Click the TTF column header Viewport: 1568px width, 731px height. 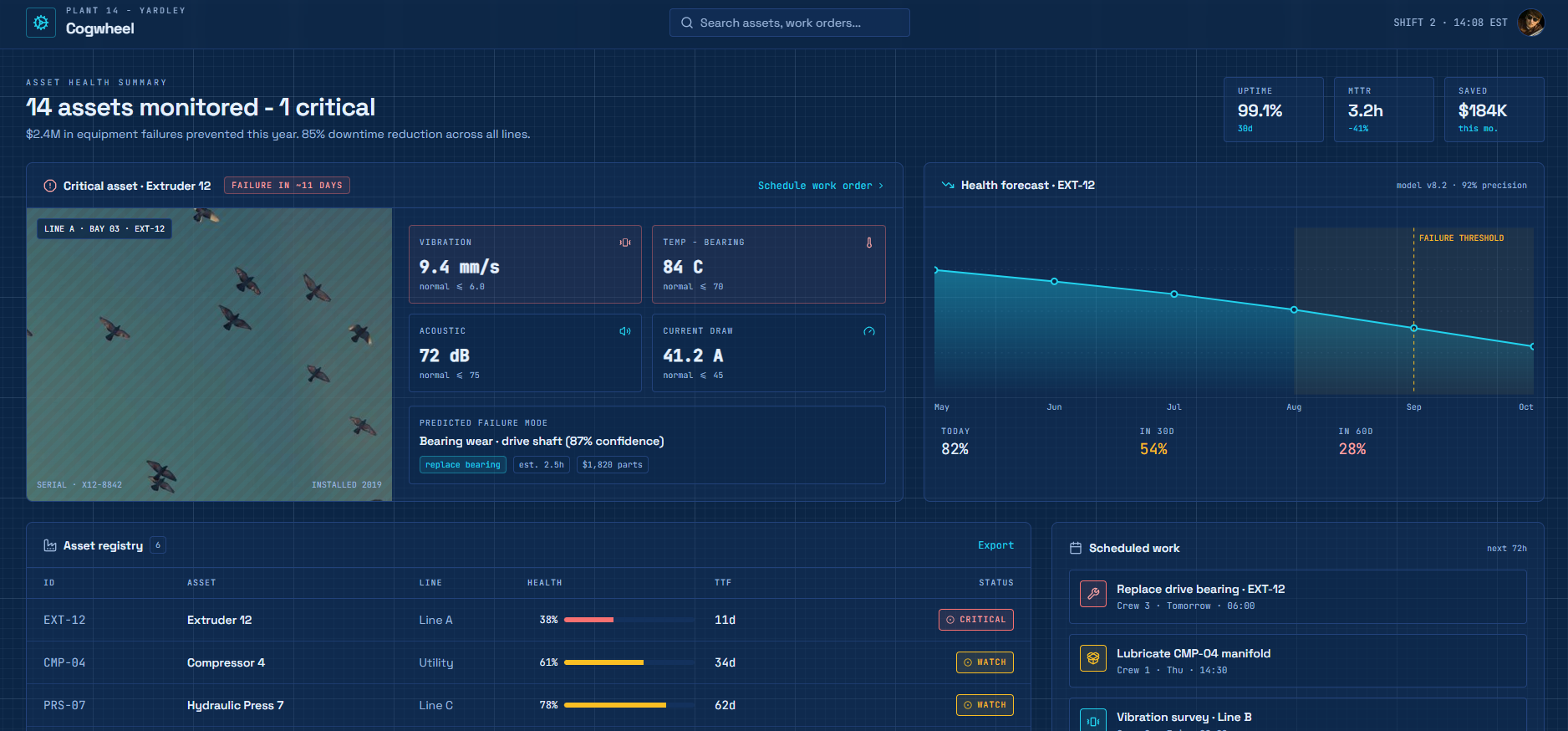tap(723, 583)
